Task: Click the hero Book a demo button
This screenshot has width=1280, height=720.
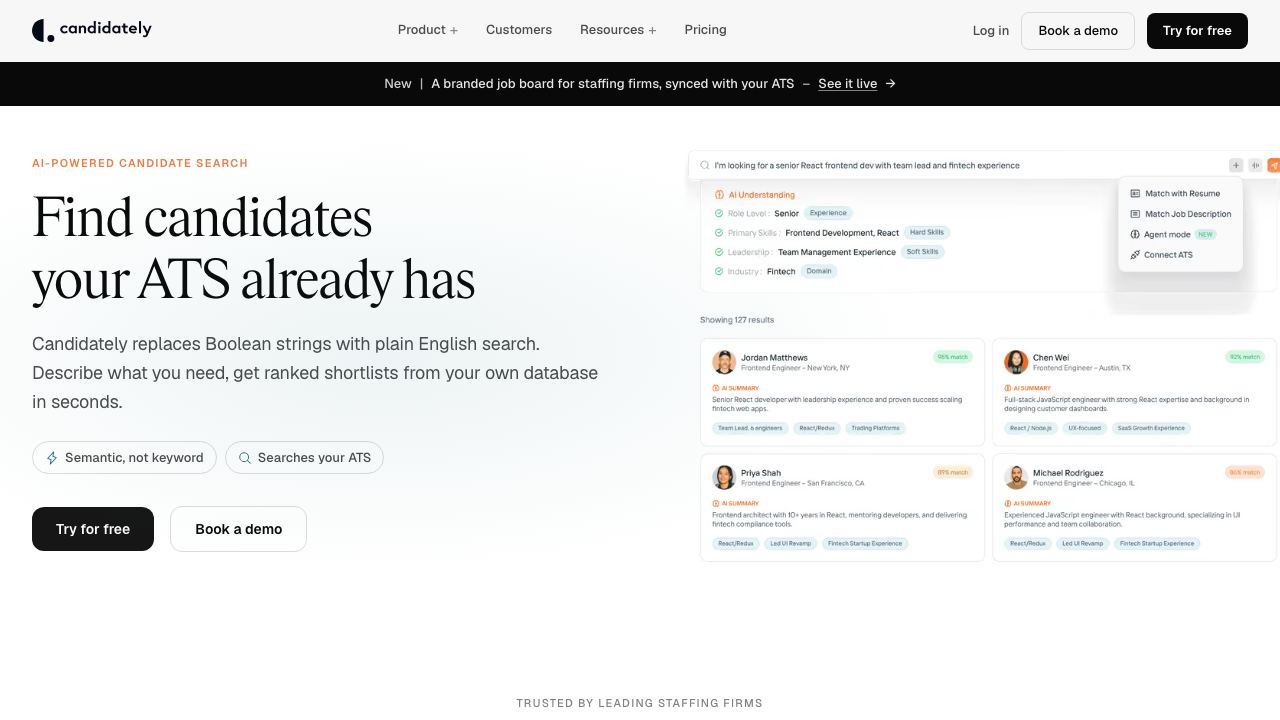Action: (x=238, y=529)
